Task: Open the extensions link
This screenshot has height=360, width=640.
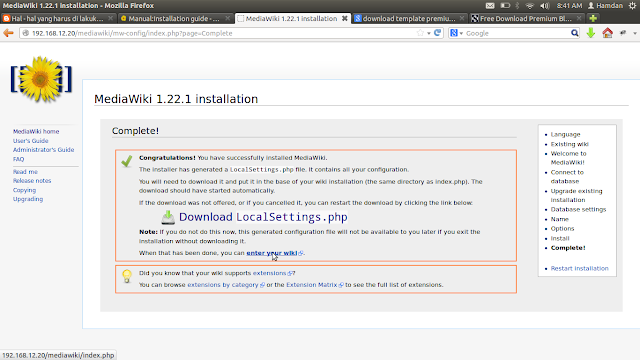Action: (269, 273)
